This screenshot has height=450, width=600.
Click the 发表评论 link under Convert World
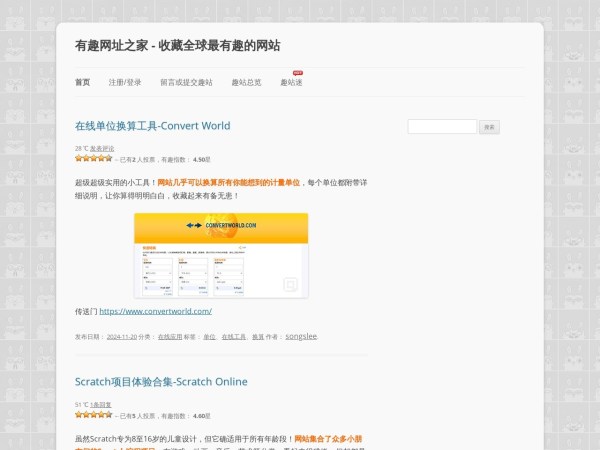pos(102,148)
